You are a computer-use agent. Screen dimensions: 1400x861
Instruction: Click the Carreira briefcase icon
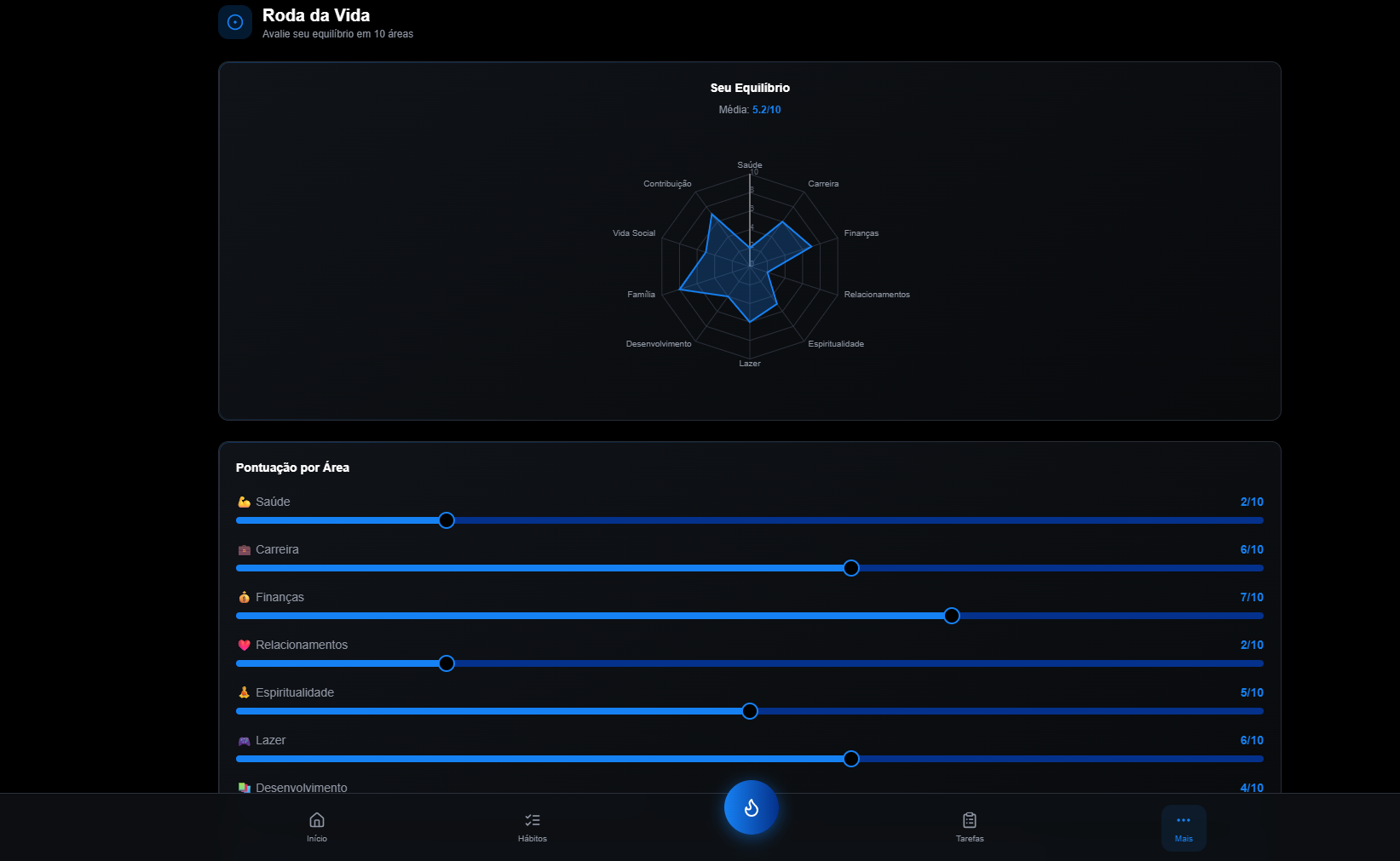point(245,550)
